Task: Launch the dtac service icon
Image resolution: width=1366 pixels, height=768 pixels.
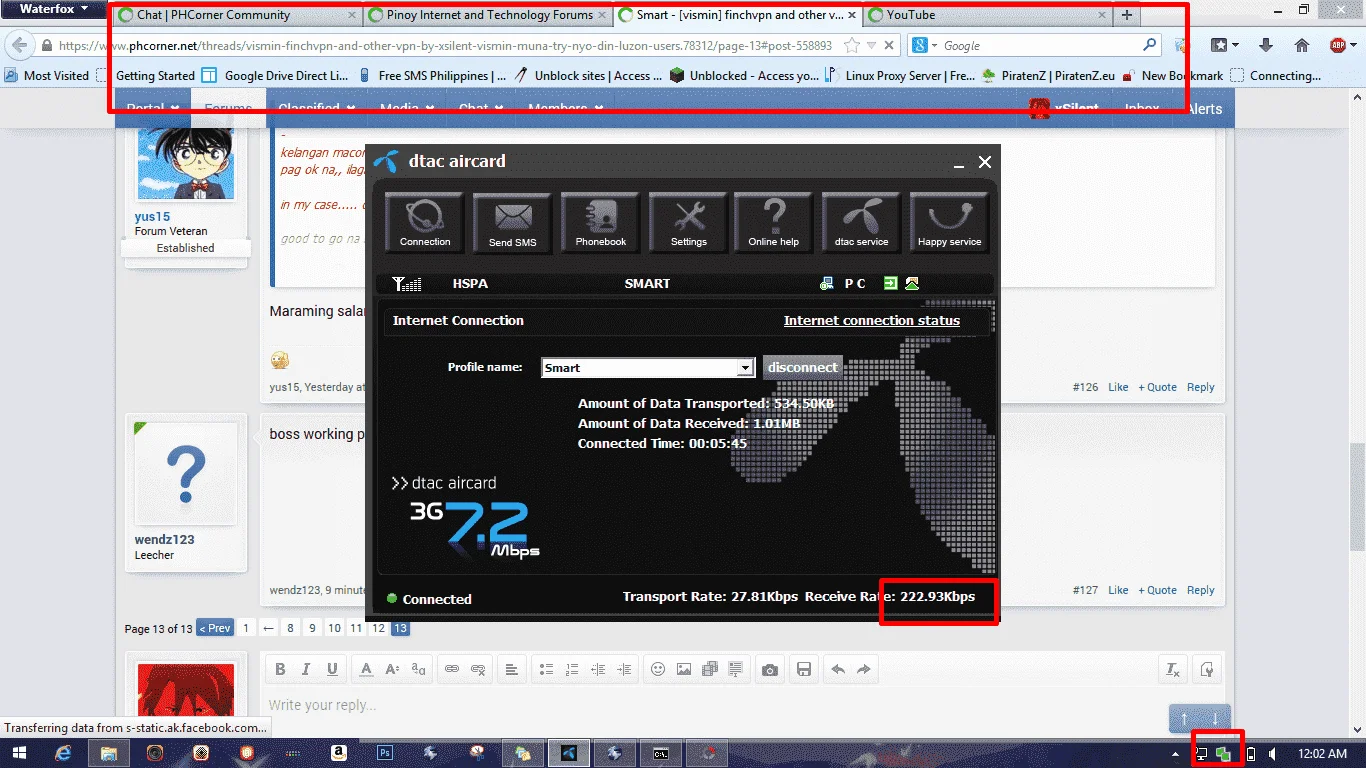Action: point(861,222)
